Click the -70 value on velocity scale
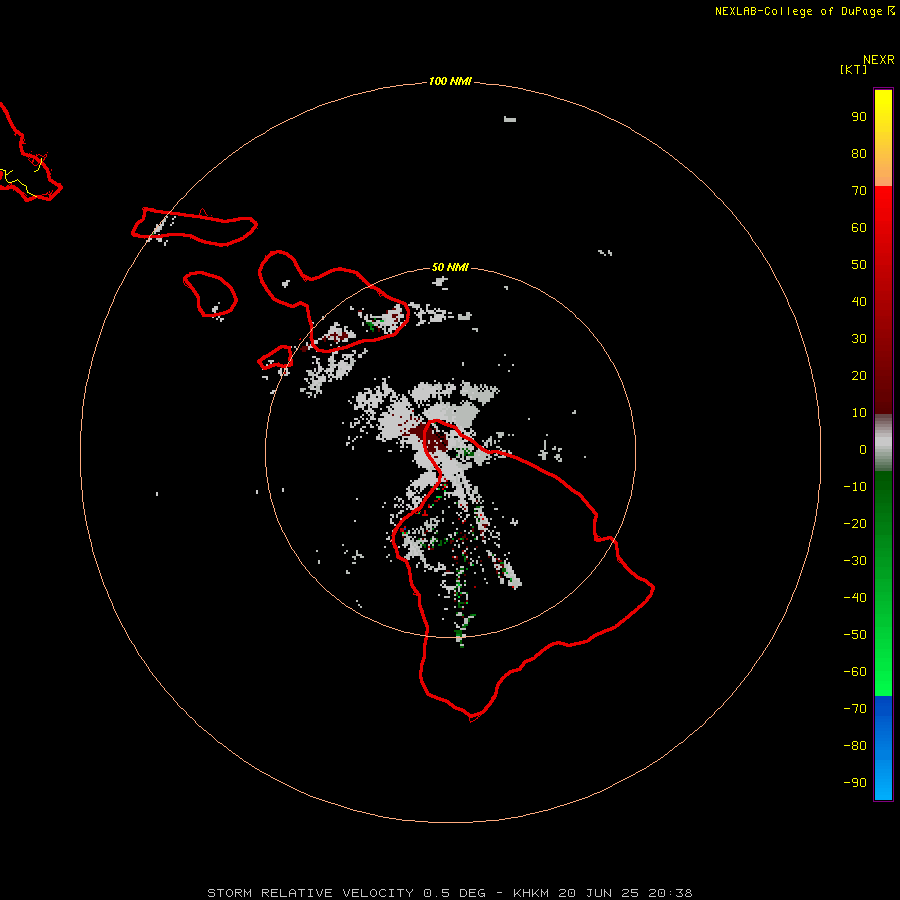Image resolution: width=900 pixels, height=900 pixels. tap(855, 708)
